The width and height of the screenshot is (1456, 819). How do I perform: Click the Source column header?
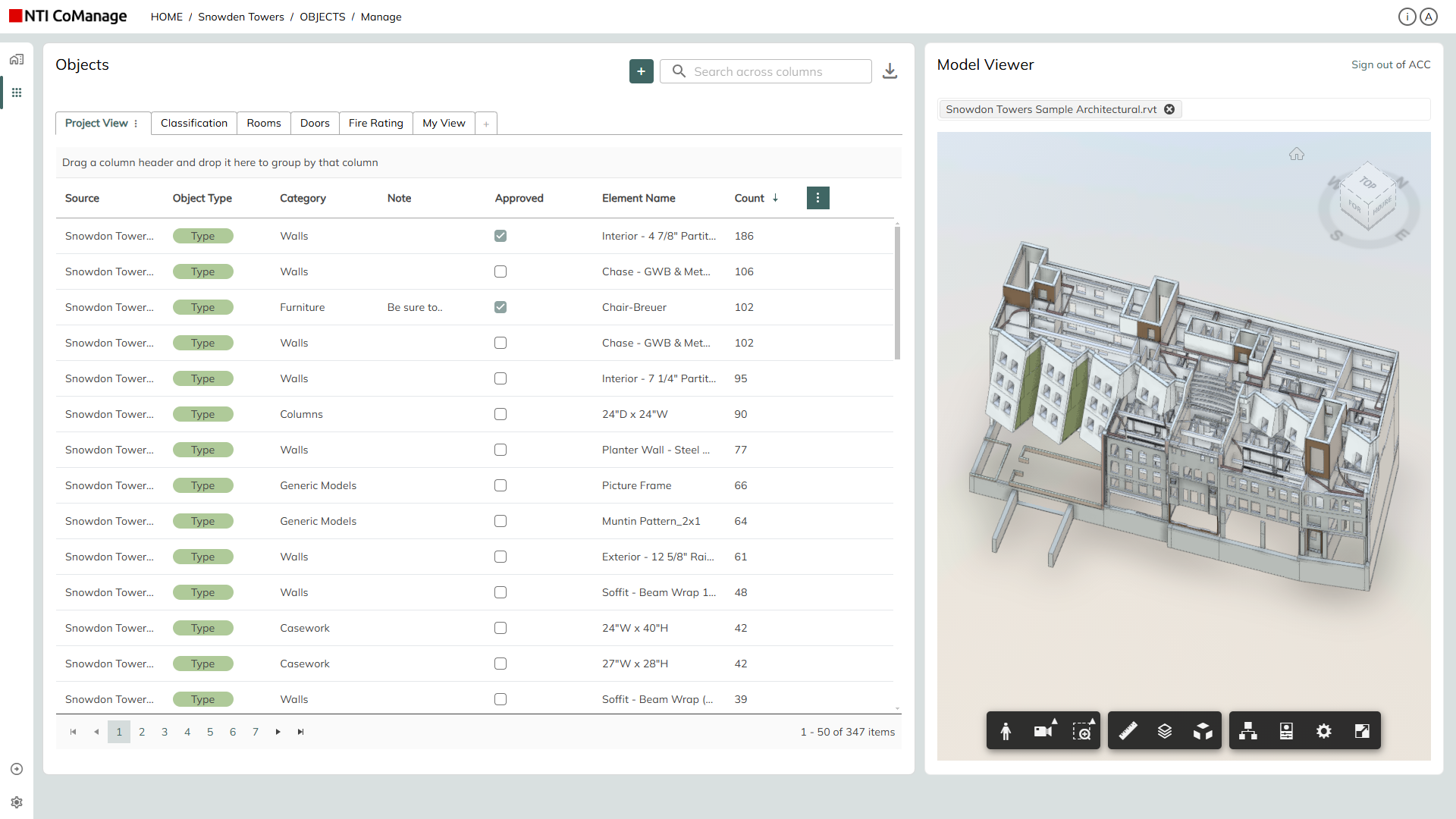[x=82, y=198]
